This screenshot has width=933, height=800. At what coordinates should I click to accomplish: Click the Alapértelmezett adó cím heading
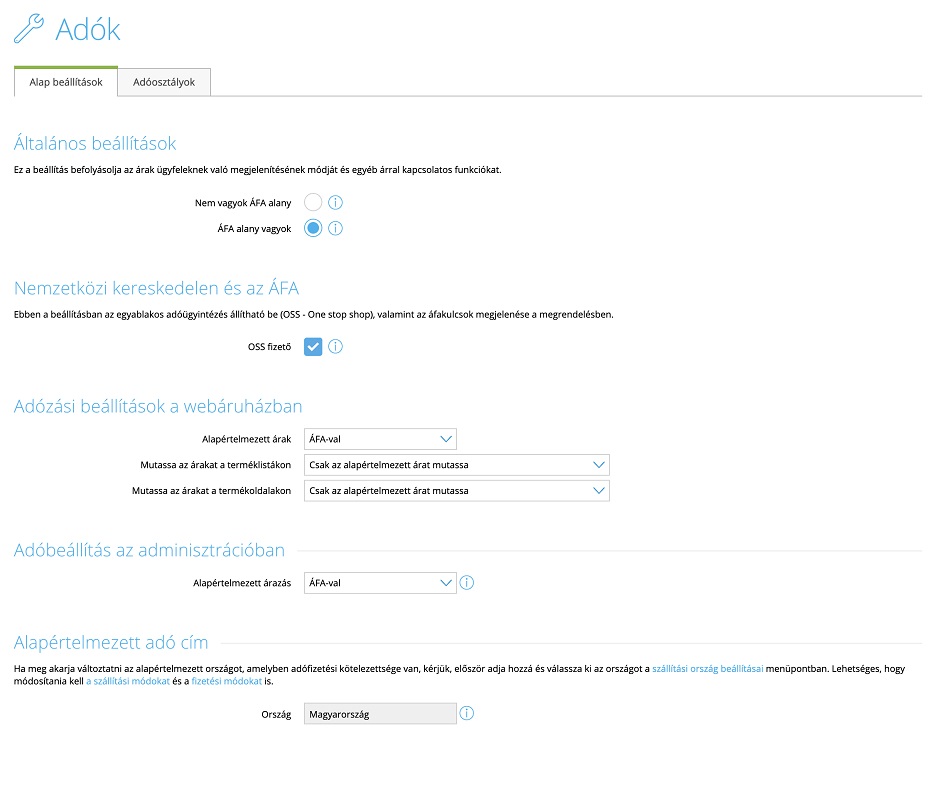[111, 643]
